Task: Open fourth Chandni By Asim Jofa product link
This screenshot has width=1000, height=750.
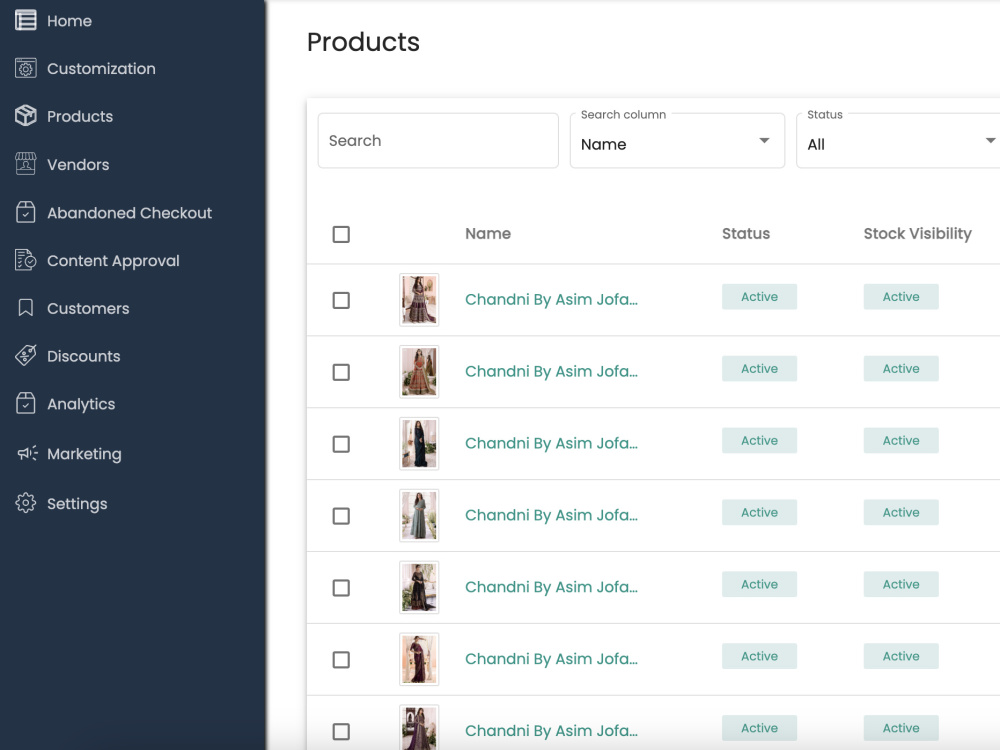Action: click(x=551, y=515)
